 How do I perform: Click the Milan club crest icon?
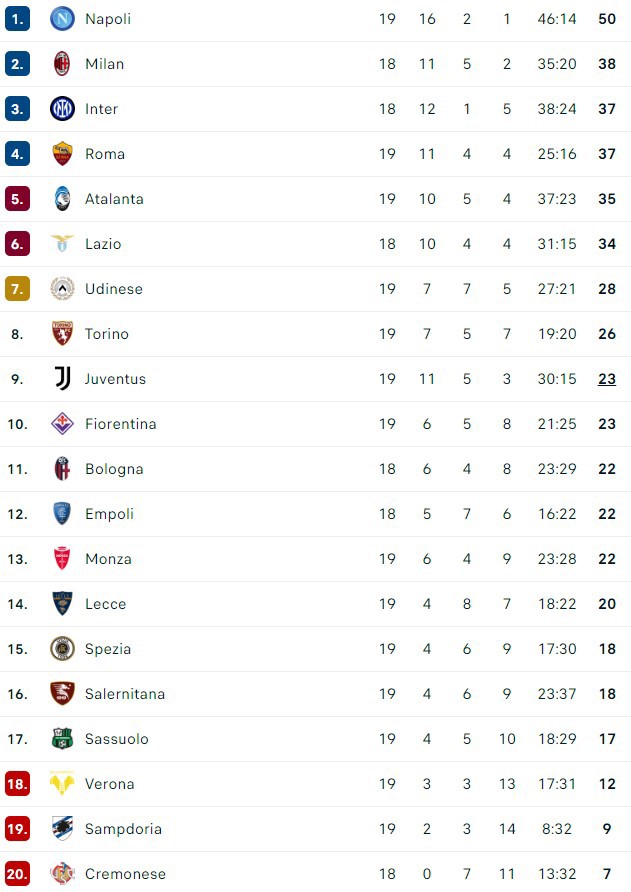pyautogui.click(x=62, y=64)
